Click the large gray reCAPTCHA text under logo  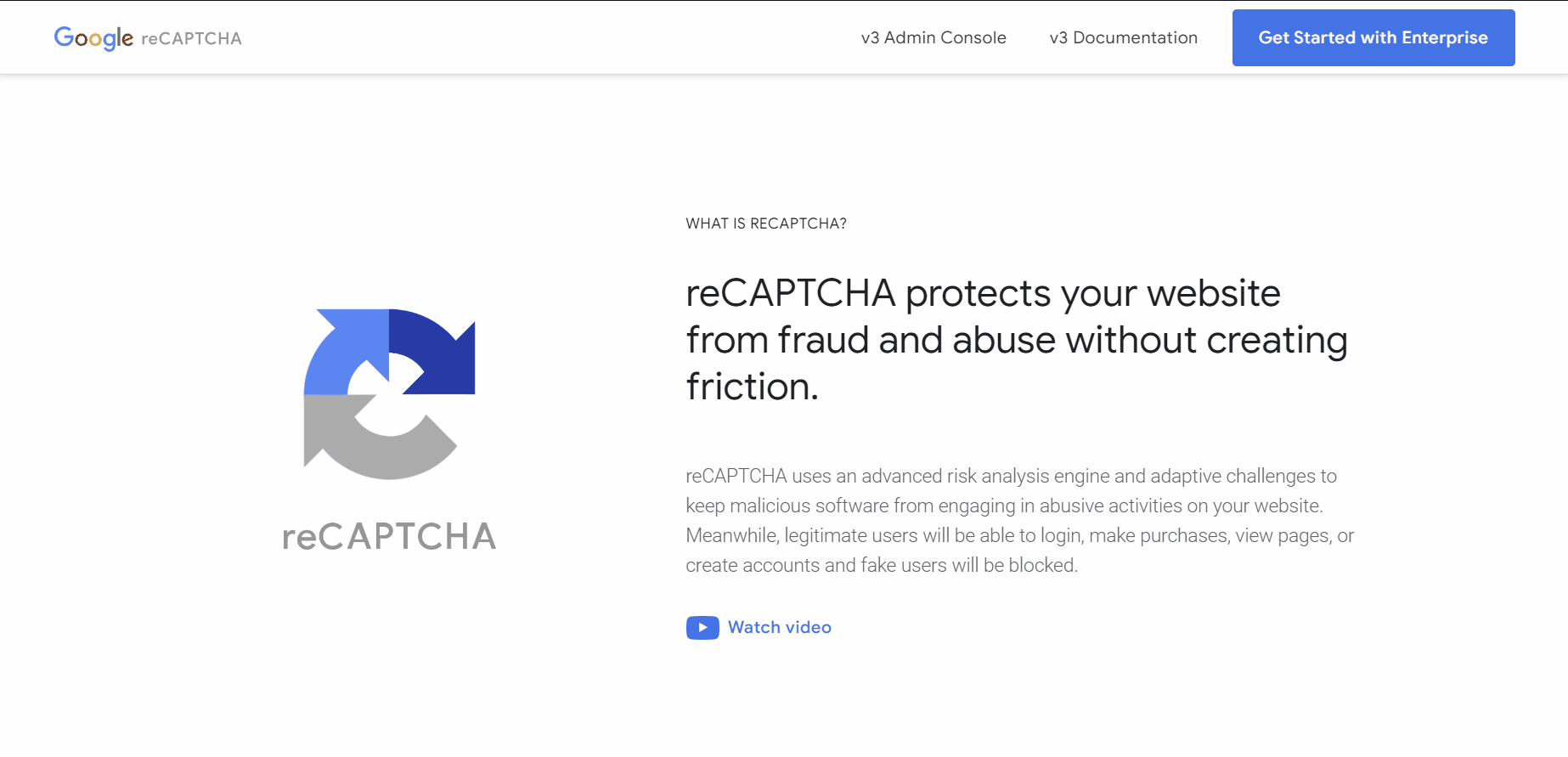click(389, 536)
